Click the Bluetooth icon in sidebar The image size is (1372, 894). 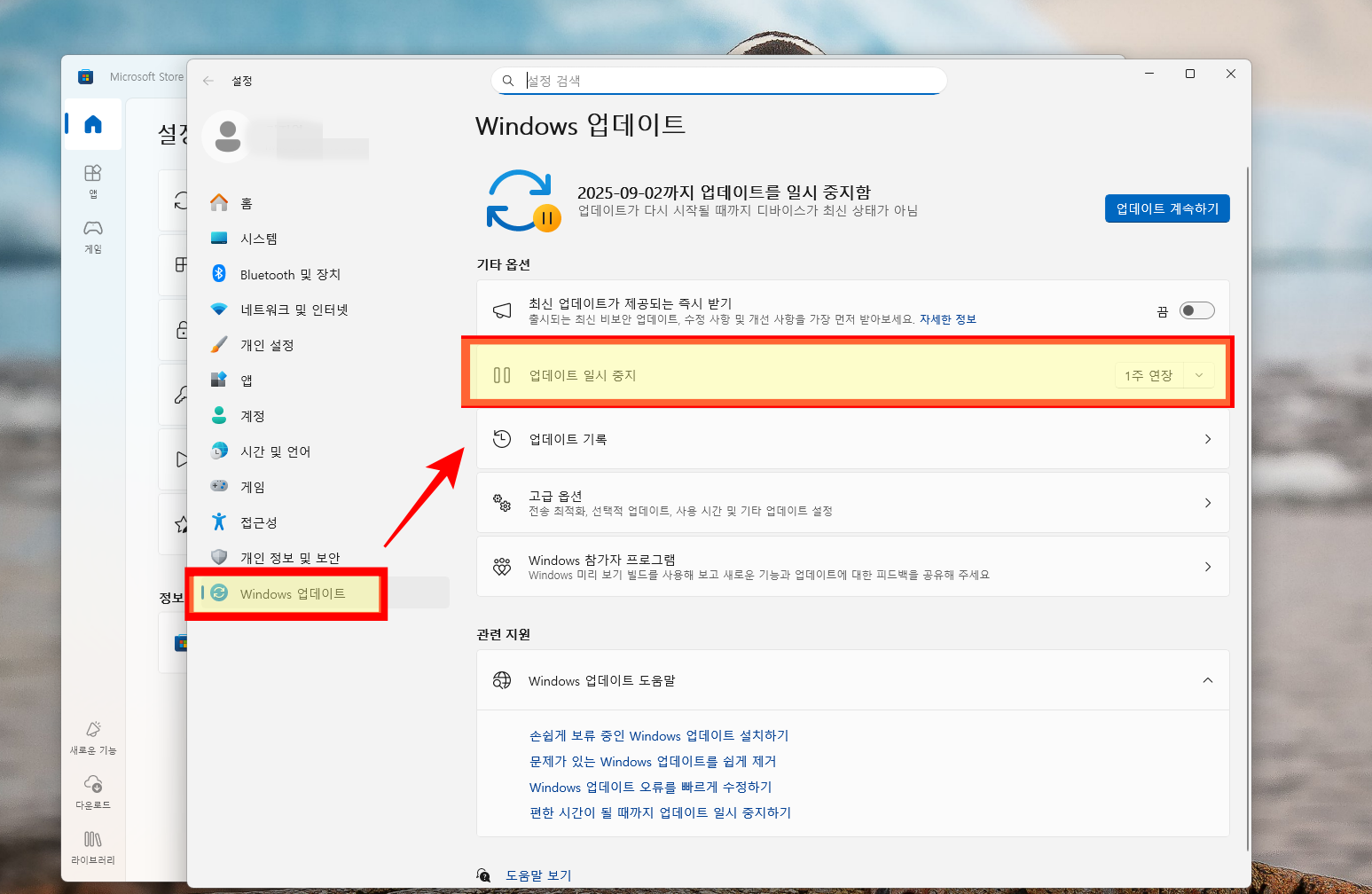coord(219,273)
